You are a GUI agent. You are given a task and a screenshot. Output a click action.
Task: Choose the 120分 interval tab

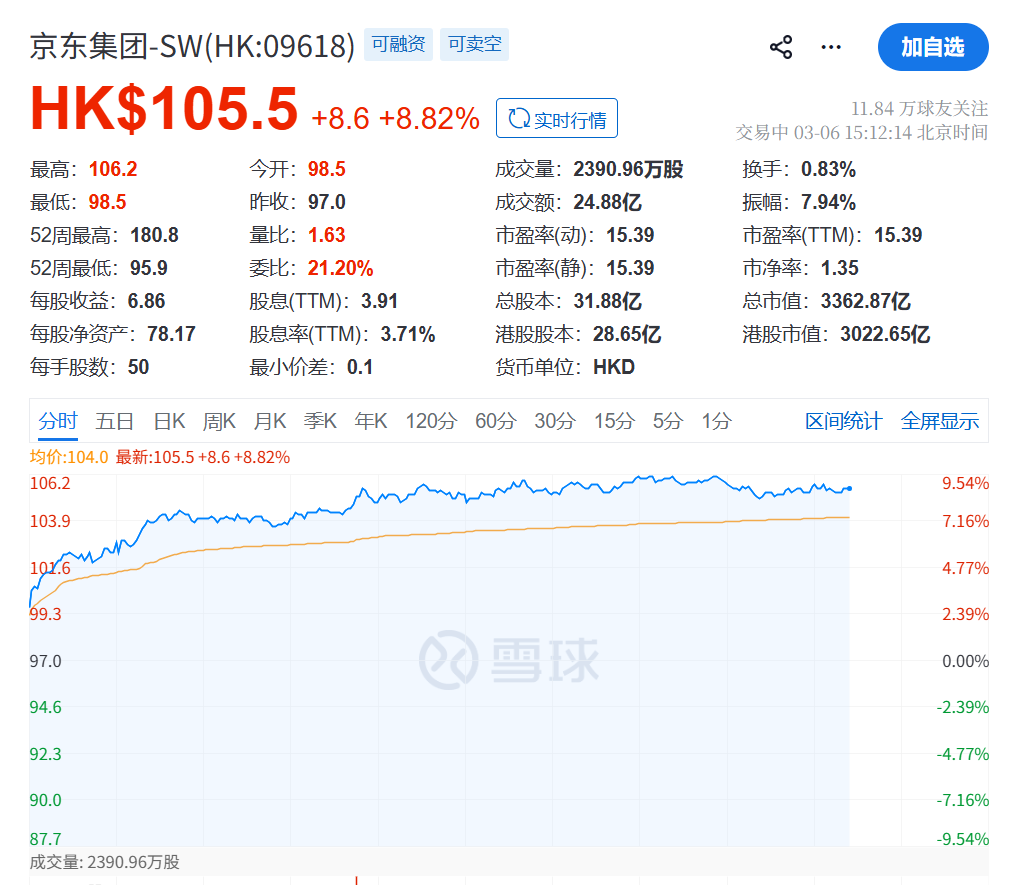pyautogui.click(x=431, y=421)
